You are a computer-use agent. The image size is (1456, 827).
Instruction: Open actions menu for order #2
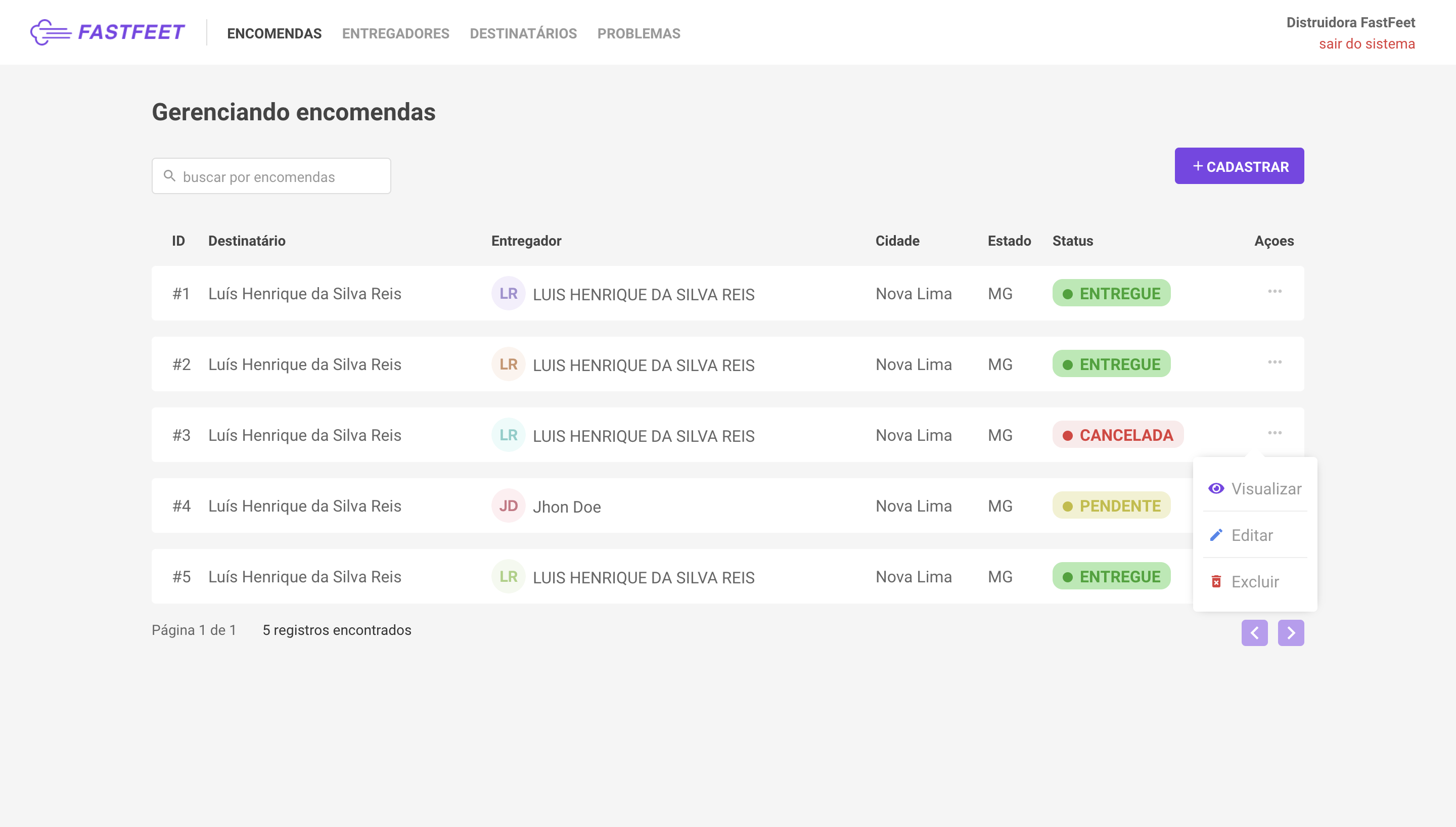point(1275,362)
